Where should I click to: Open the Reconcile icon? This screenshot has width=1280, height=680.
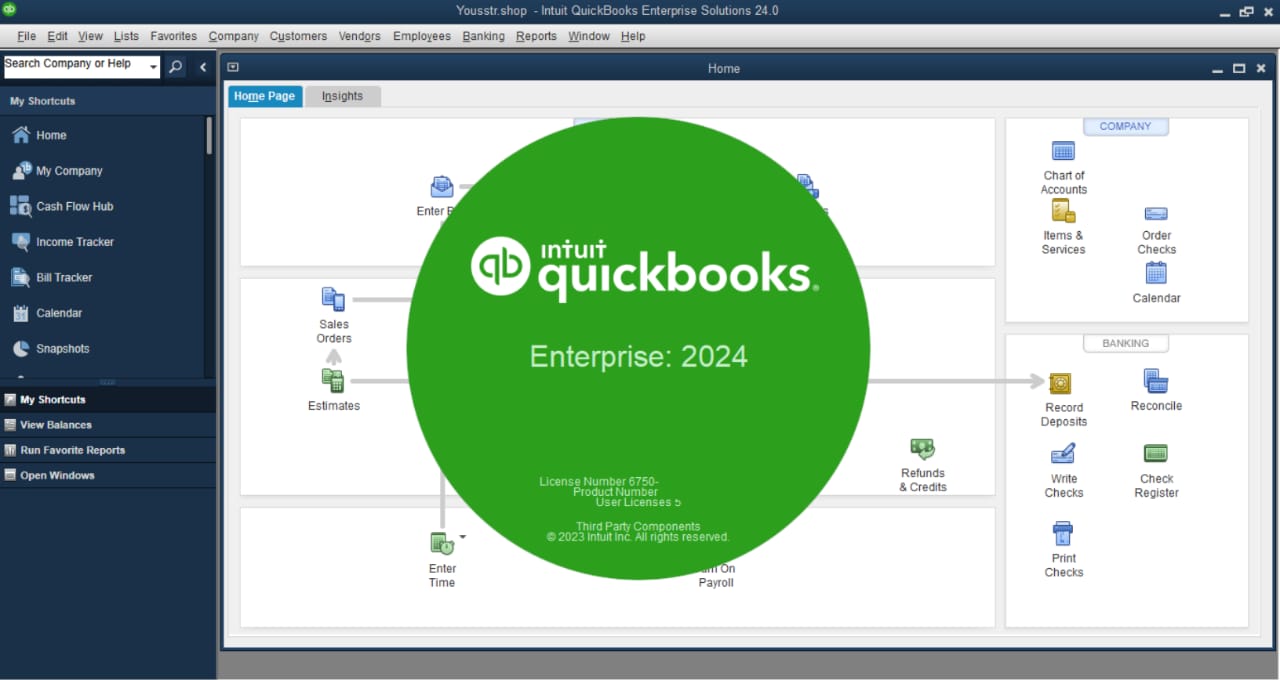coord(1156,381)
